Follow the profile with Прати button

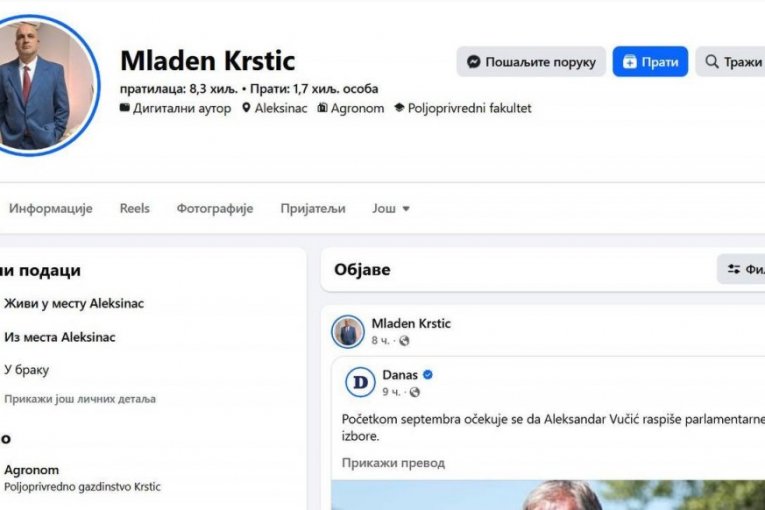(x=650, y=62)
